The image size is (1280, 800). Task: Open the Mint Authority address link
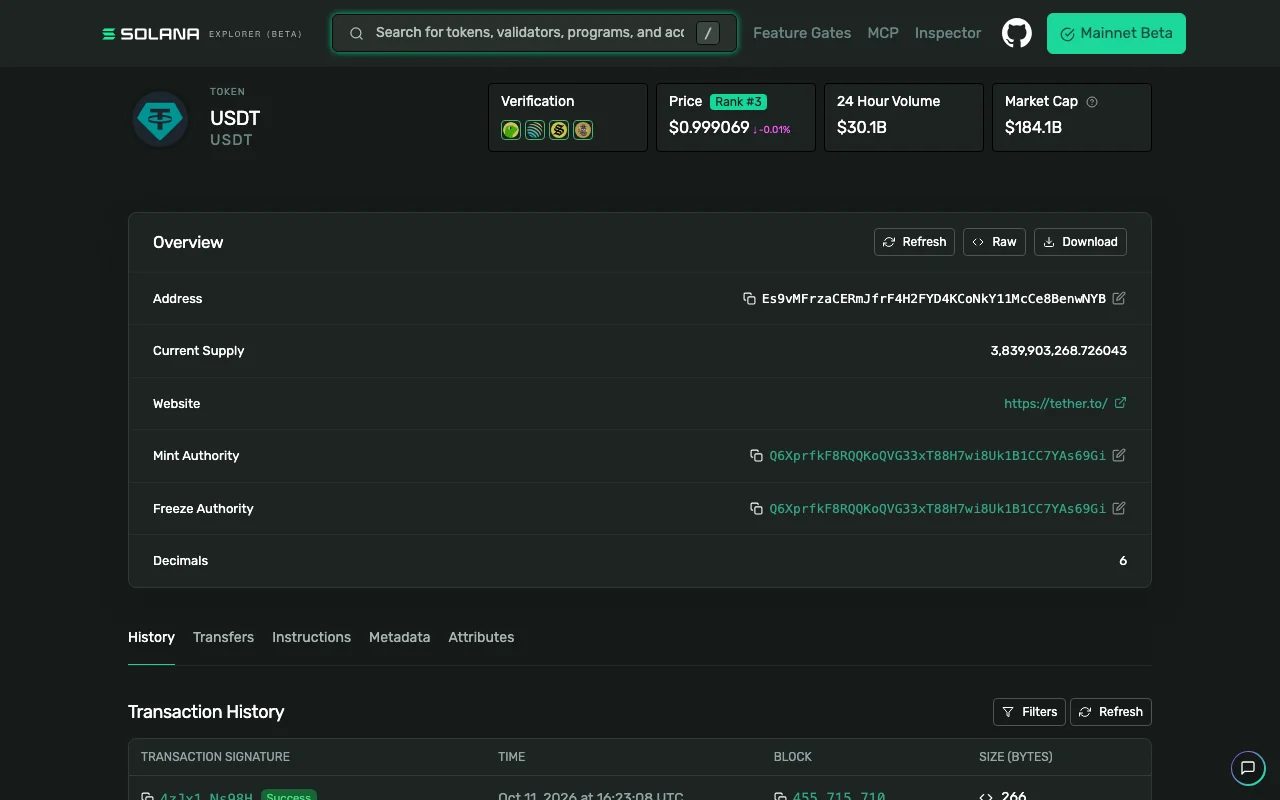937,456
